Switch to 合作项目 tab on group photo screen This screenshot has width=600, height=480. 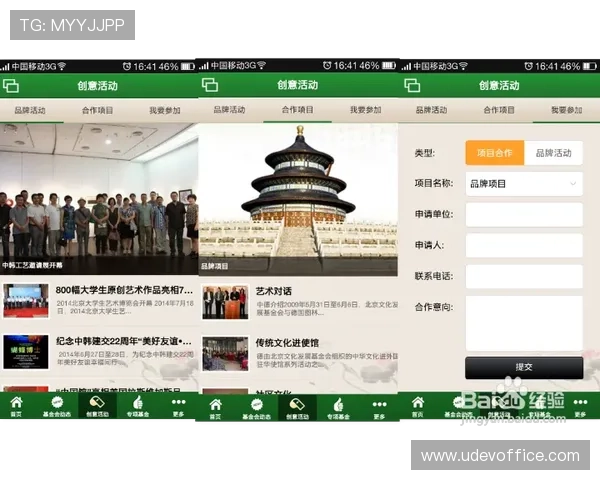[97, 111]
